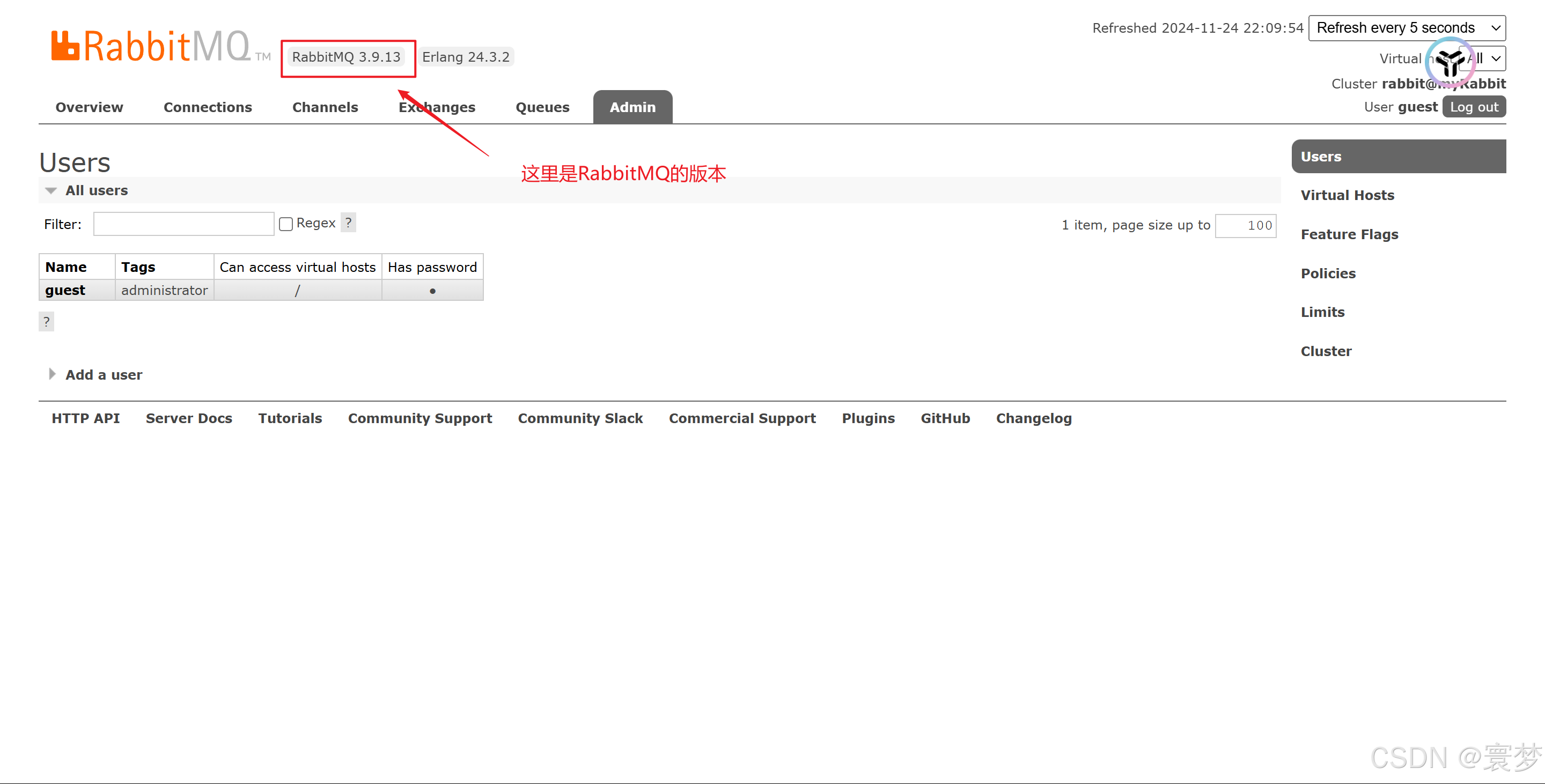Log out the guest user
The width and height of the screenshot is (1545, 784).
tap(1474, 107)
